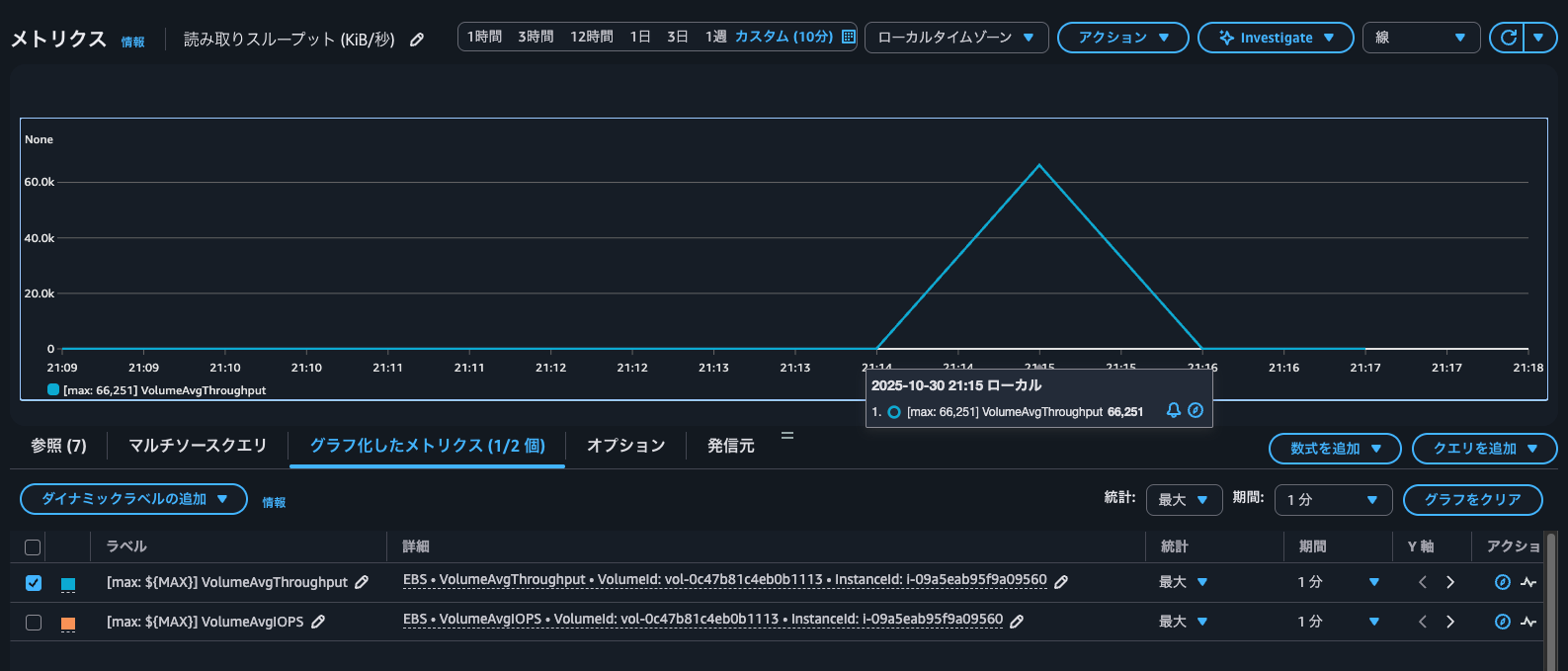
Task: Click VolumeAvgIOPS details link text
Action: click(x=702, y=620)
